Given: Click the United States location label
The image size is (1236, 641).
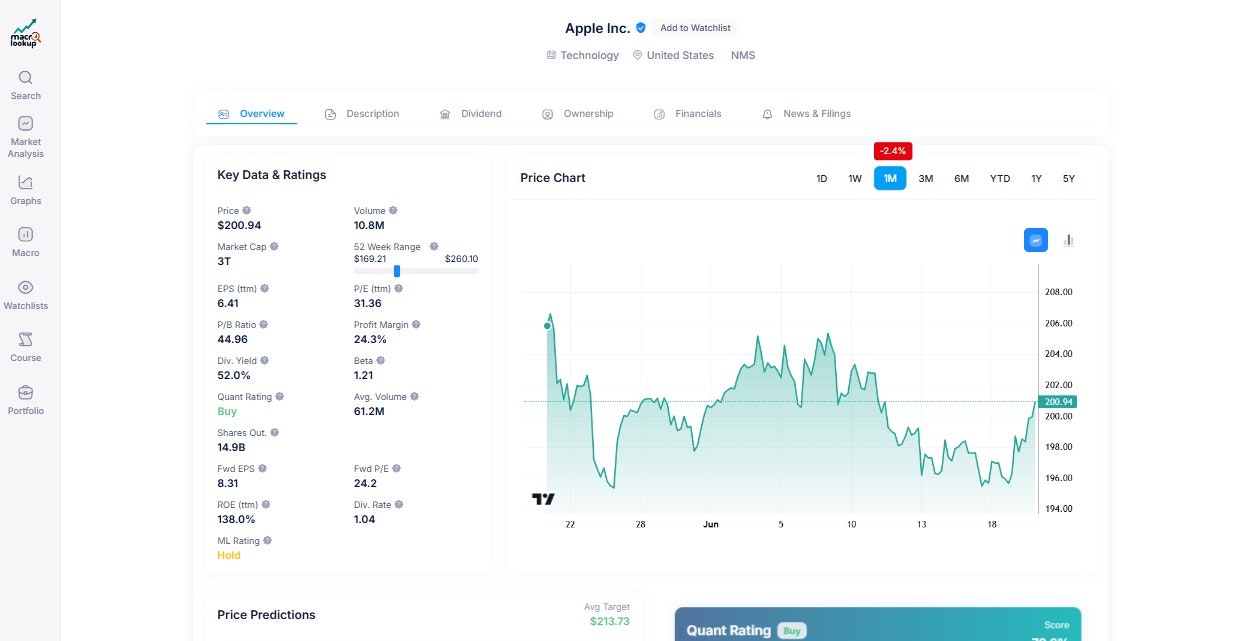Looking at the screenshot, I should click(x=673, y=55).
